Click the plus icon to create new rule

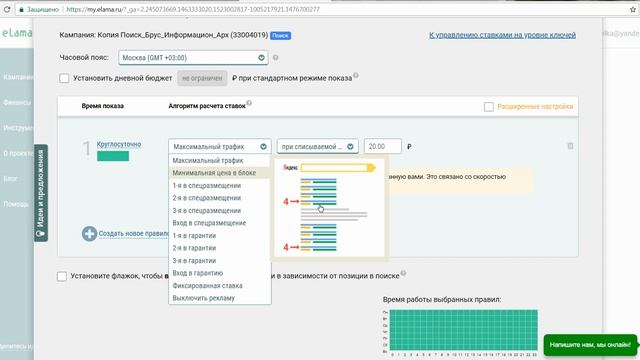[89, 234]
